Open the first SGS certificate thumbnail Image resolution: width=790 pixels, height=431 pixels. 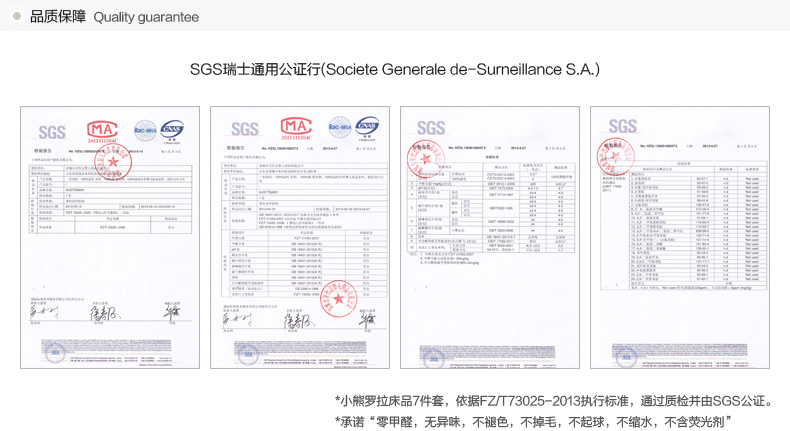110,237
